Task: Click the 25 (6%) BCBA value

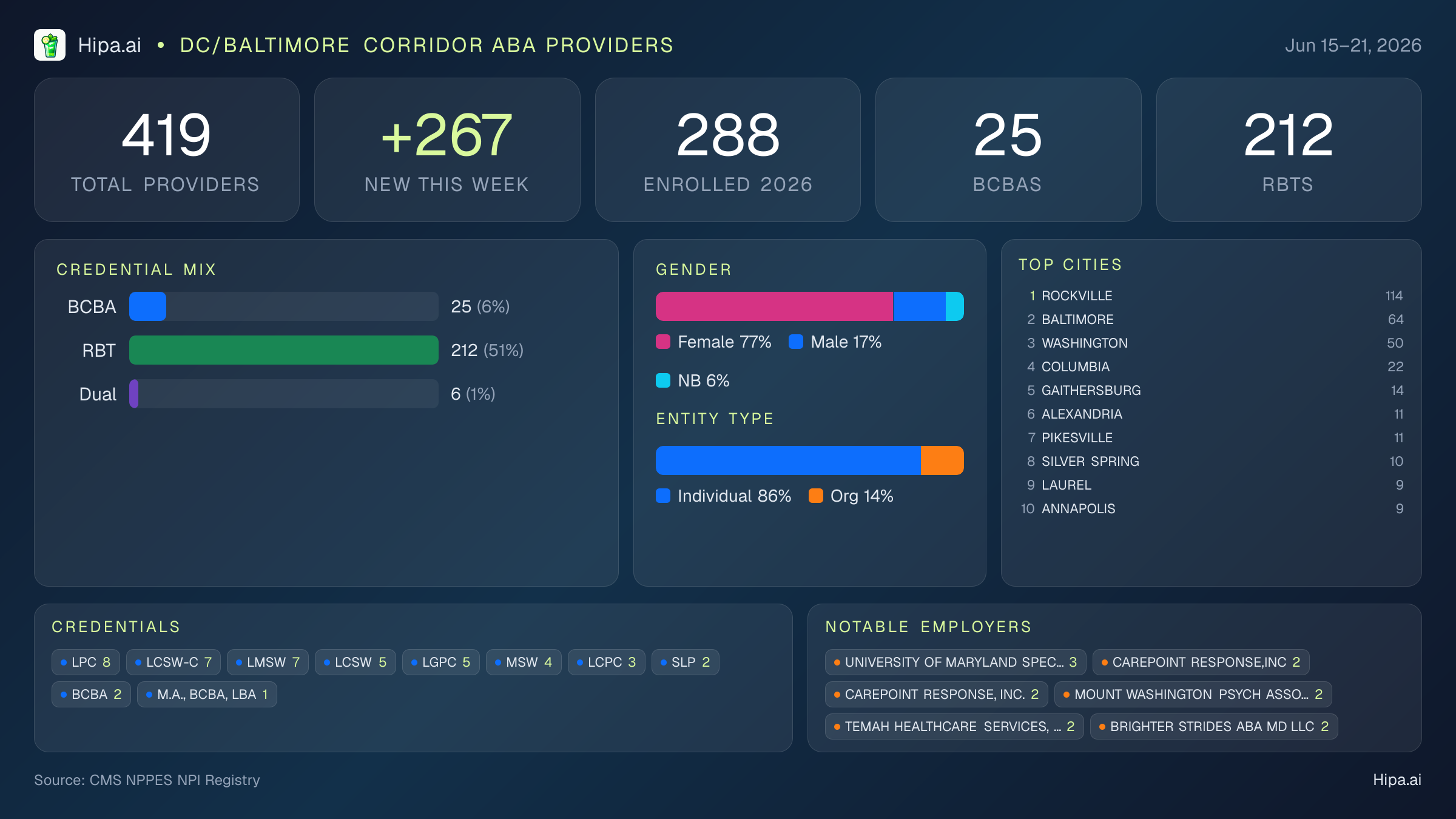Action: coord(480,306)
